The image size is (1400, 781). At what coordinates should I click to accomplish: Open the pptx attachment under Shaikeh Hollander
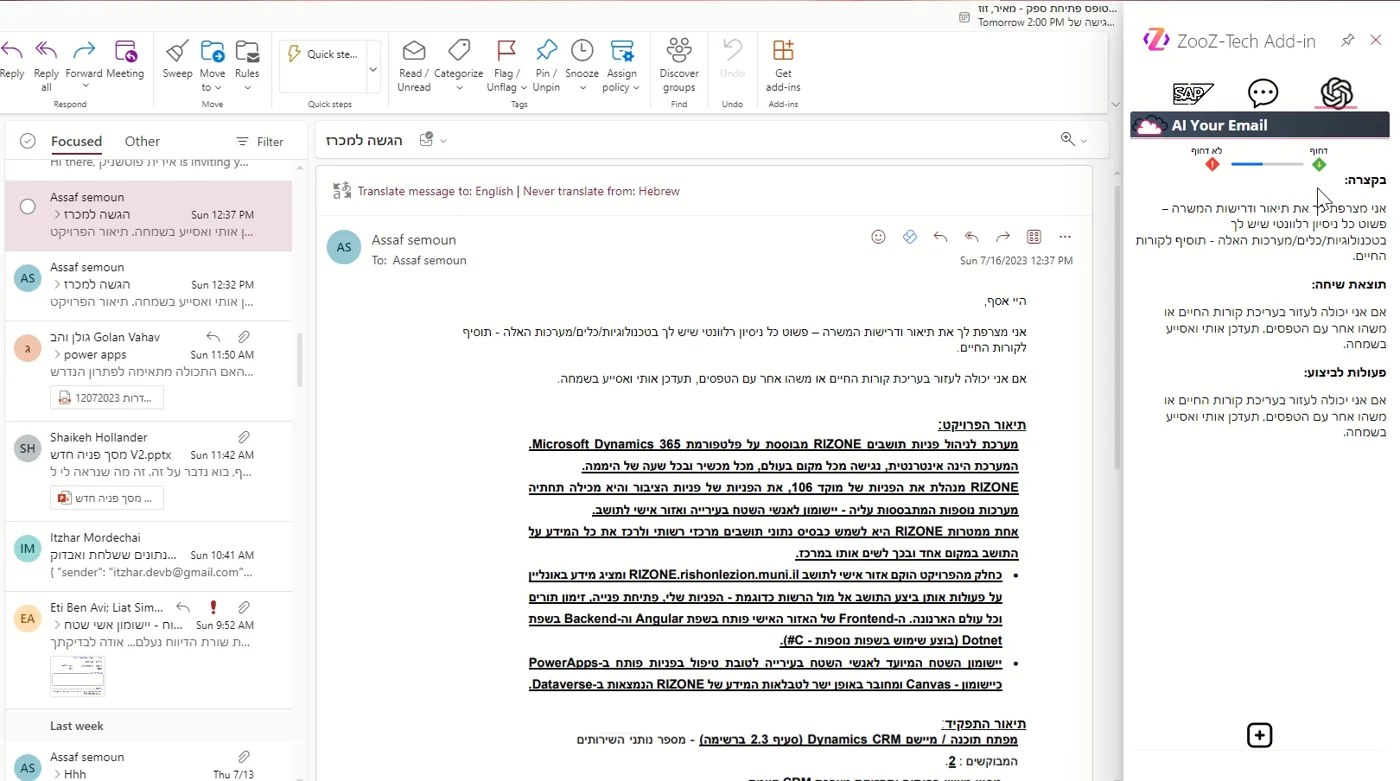click(x=107, y=497)
